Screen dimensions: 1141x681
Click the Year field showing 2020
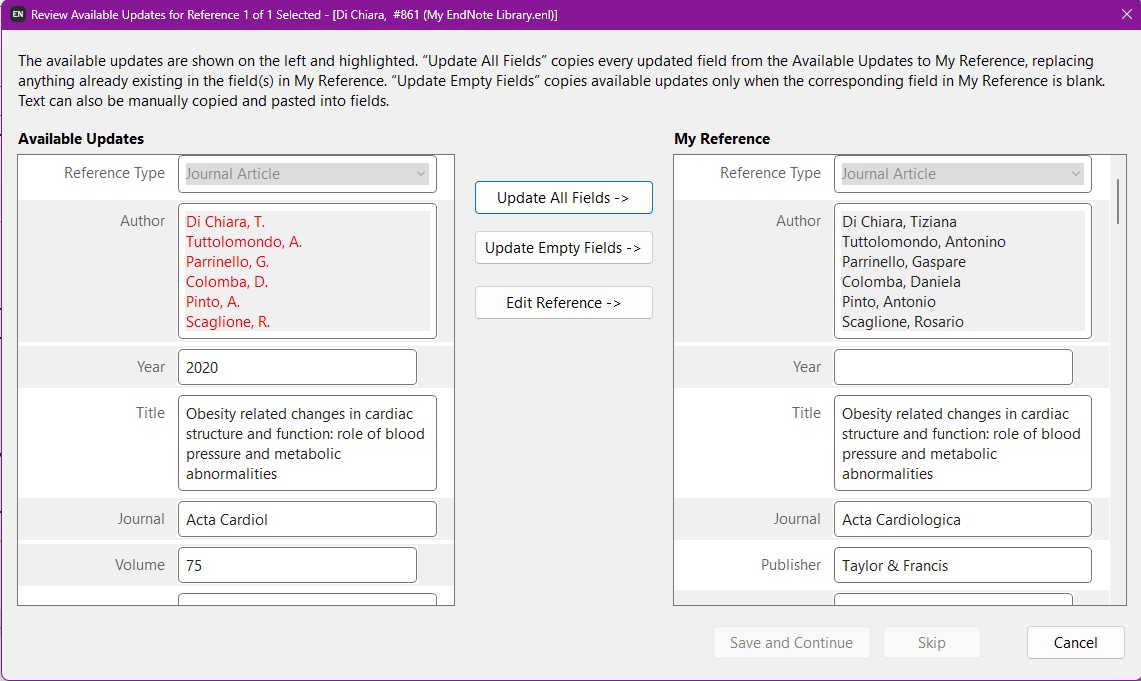pos(297,366)
